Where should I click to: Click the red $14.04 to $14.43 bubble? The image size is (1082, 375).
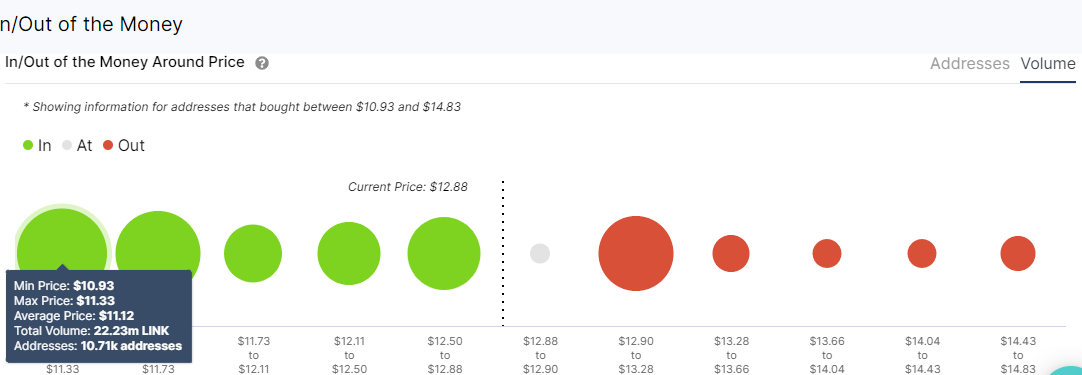(922, 253)
